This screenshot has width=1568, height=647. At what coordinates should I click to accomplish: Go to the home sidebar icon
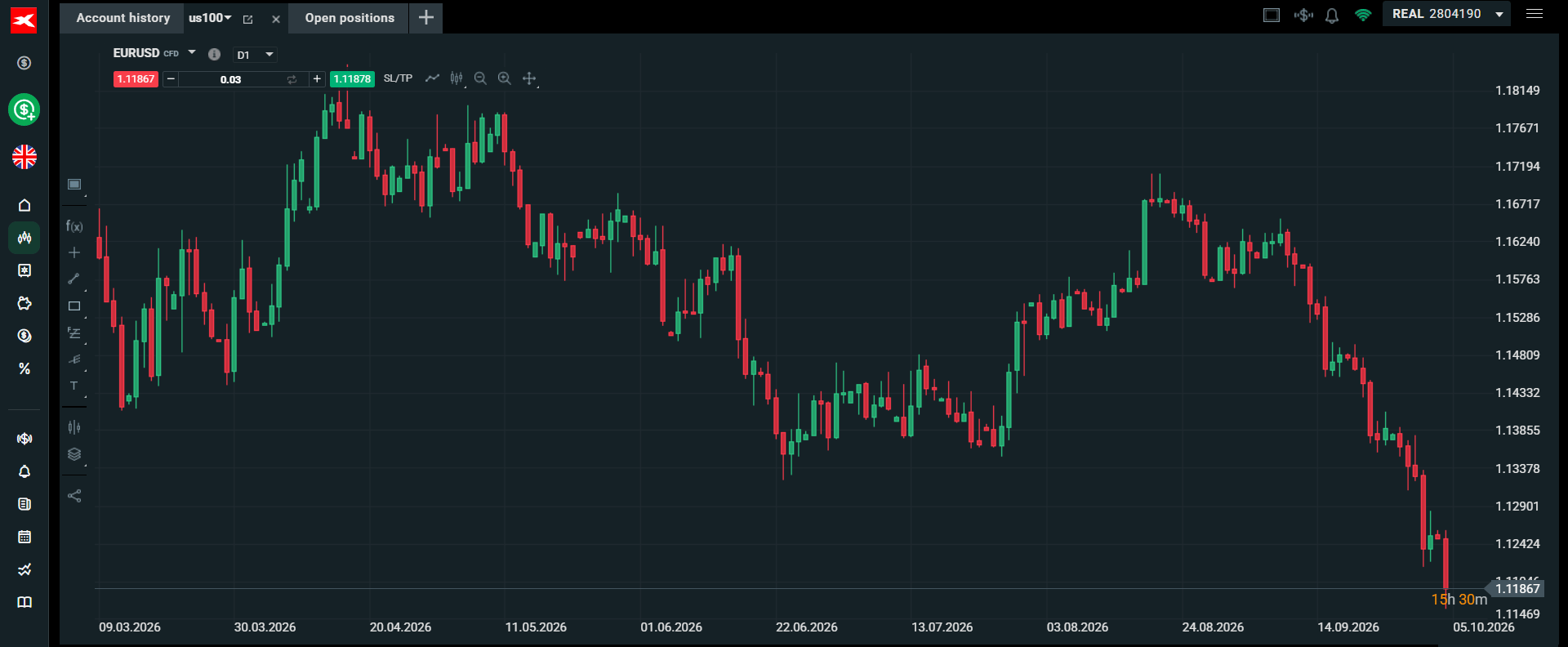(24, 205)
